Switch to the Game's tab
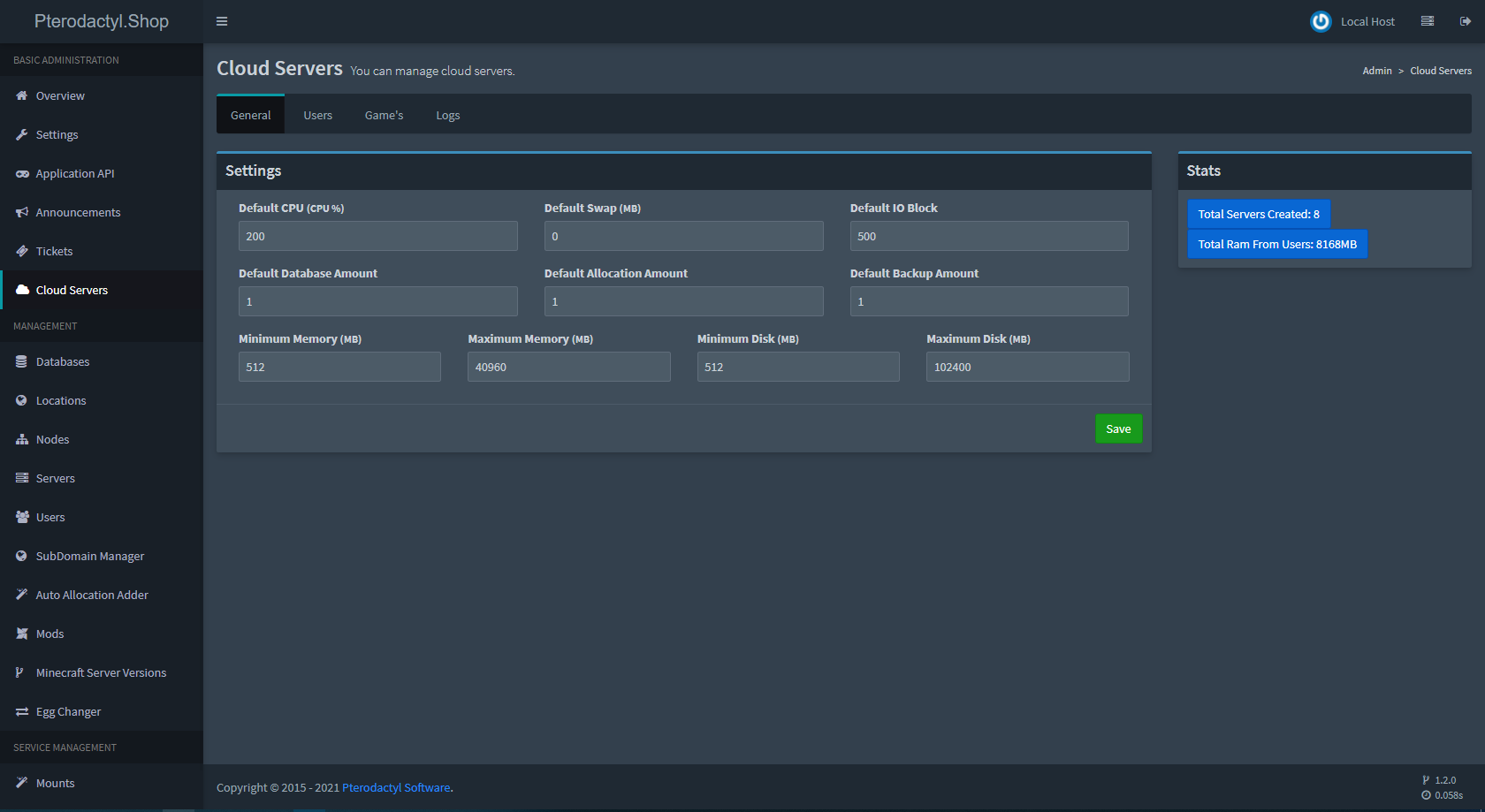This screenshot has width=1485, height=812. pos(384,115)
